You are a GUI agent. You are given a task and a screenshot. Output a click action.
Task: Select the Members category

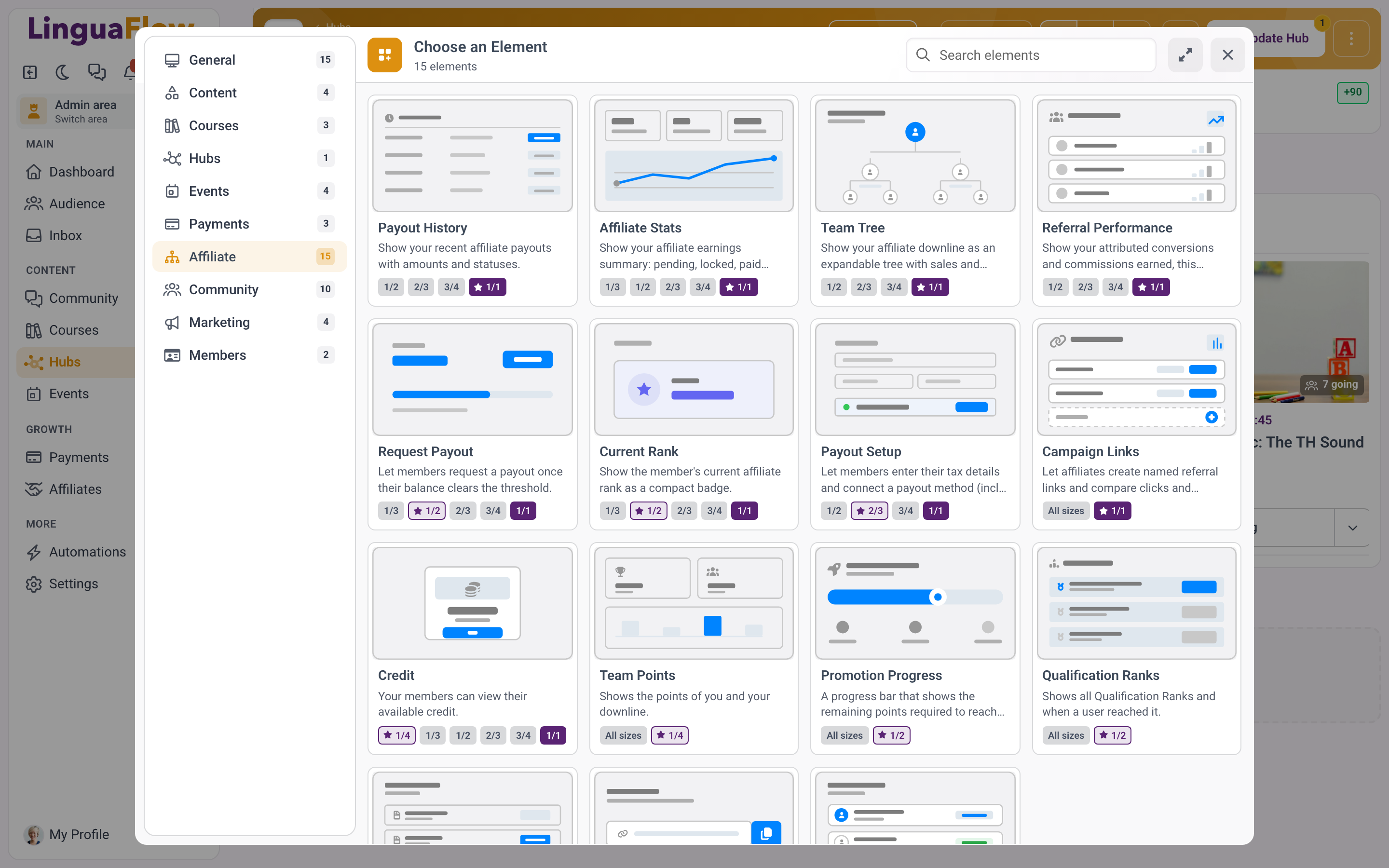[249, 355]
